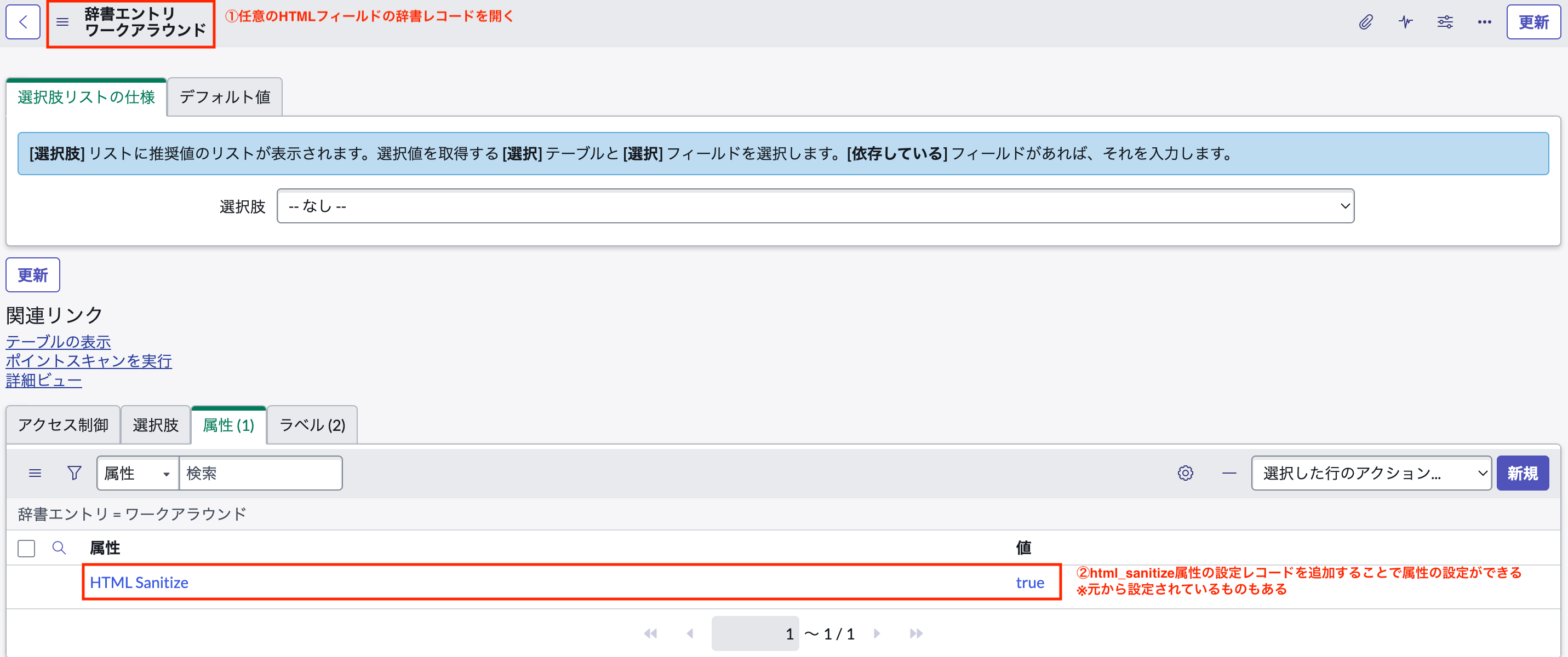Check the select-all rows checkbox
1568x657 pixels.
(x=26, y=548)
